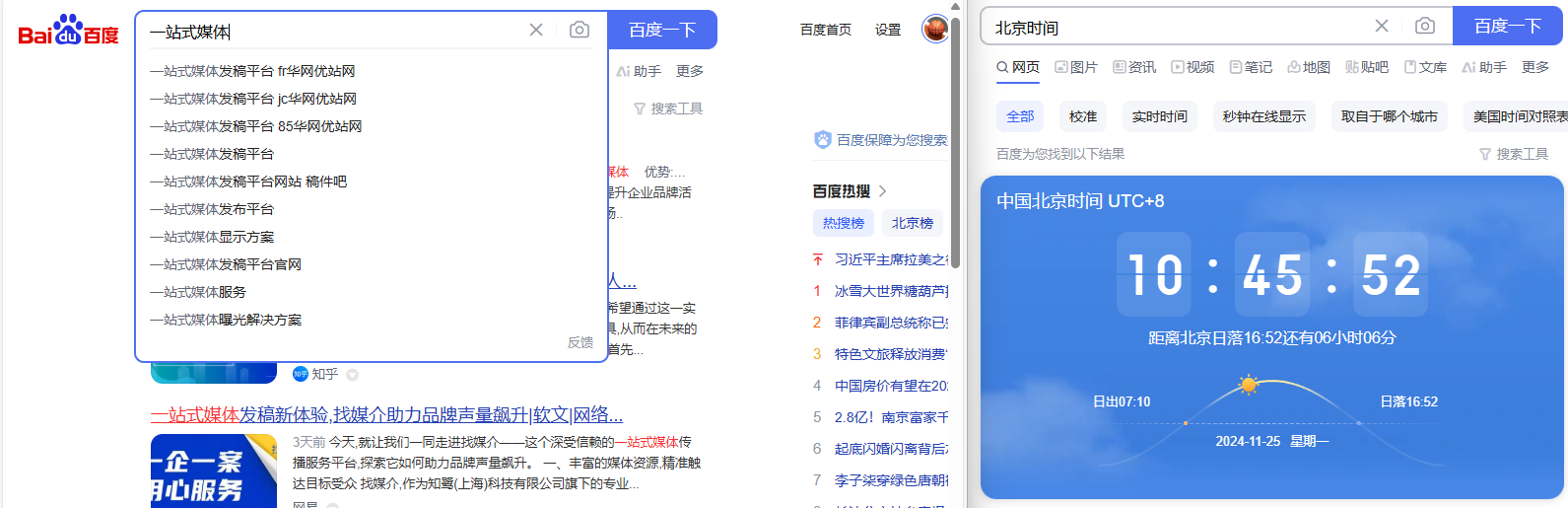
Task: Open hot search 李子柒穿绿色唐朝
Action: [891, 480]
